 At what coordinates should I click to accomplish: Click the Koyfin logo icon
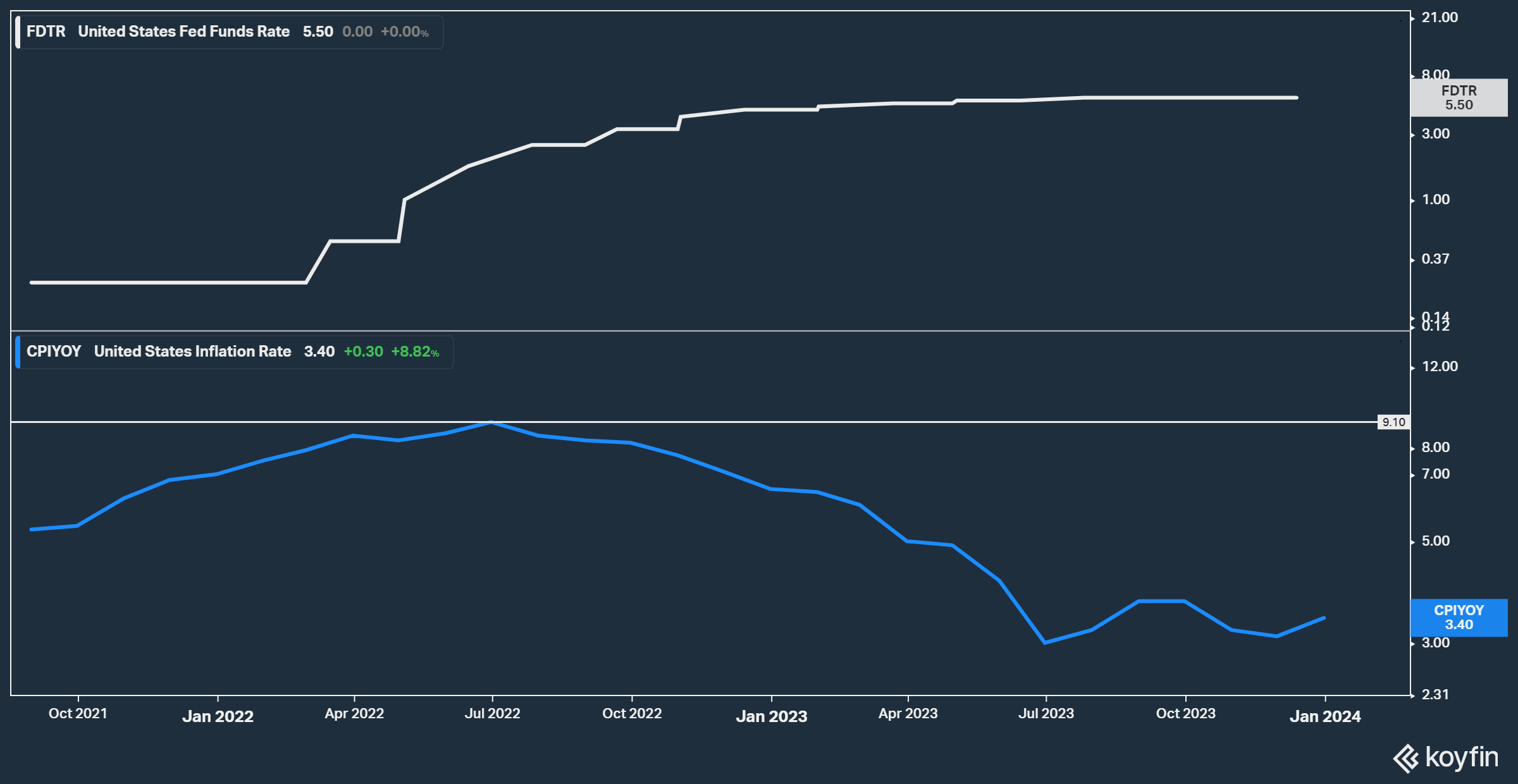point(1406,758)
